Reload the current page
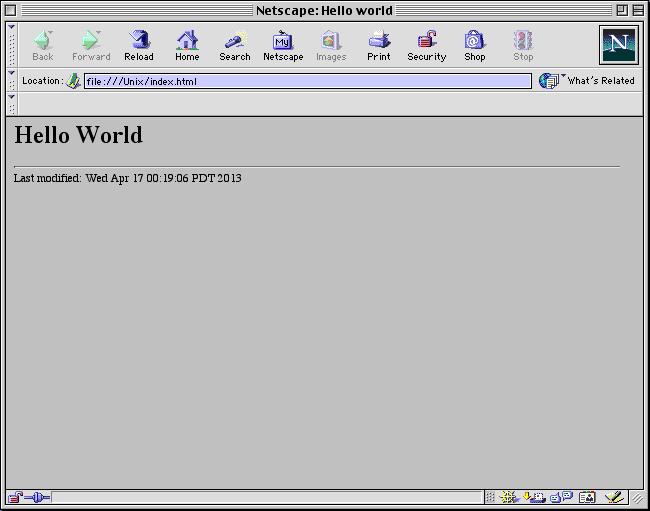This screenshot has height=511, width=650. point(139,46)
